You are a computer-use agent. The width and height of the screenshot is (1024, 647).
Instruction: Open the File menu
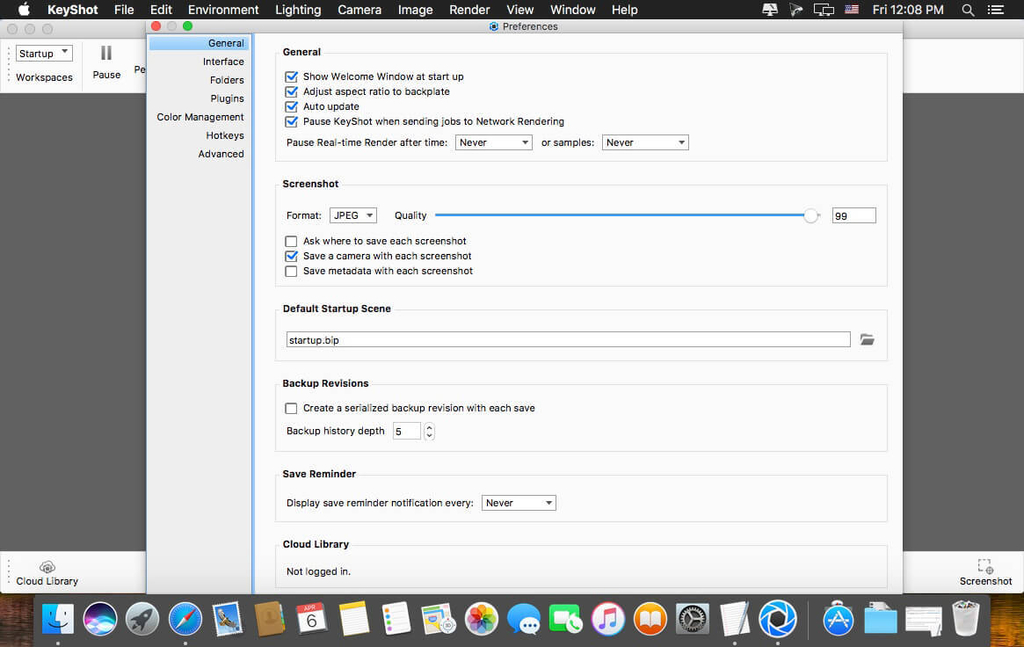click(x=123, y=10)
